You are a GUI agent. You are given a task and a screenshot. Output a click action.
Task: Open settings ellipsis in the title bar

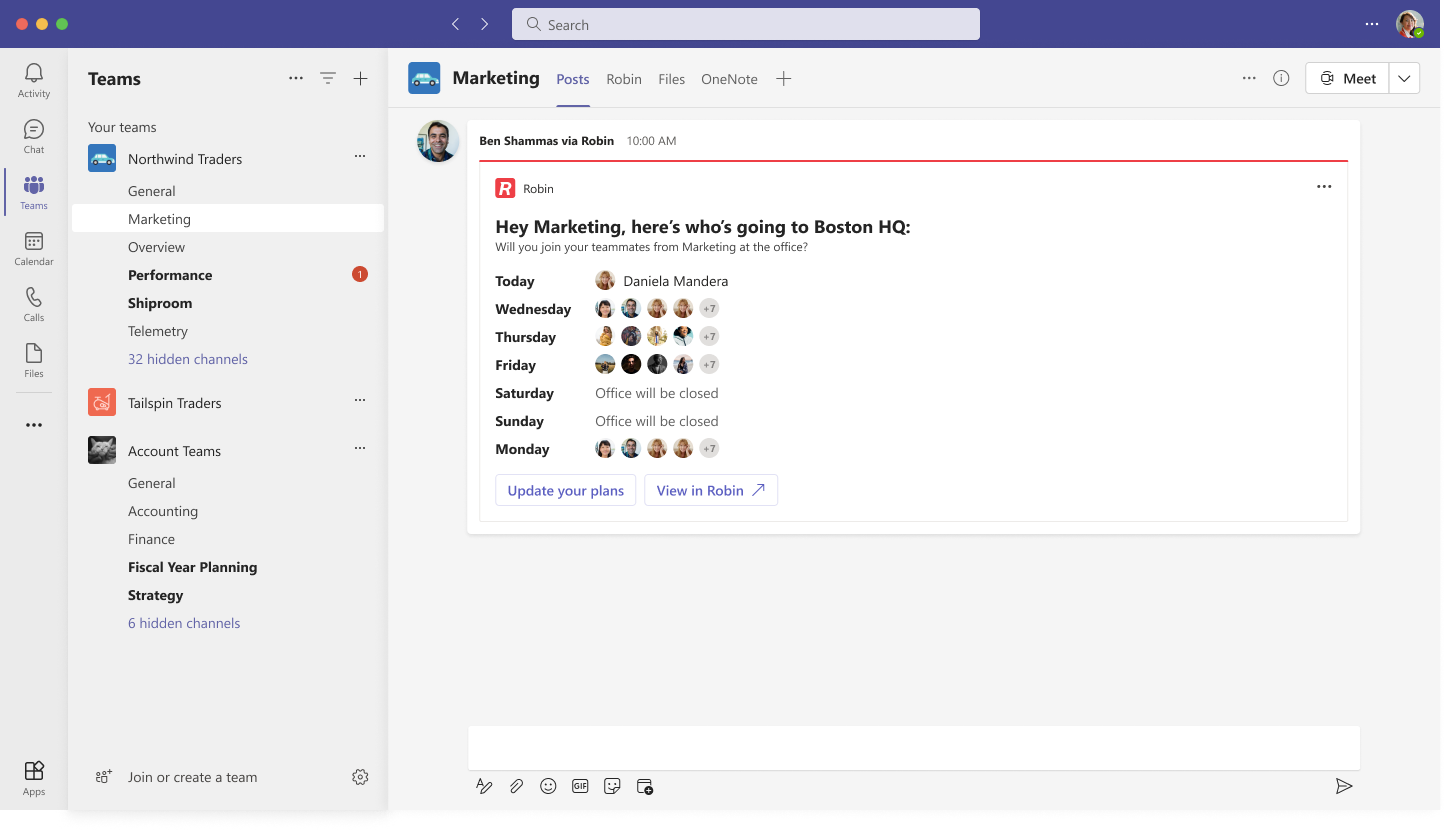coord(1372,24)
